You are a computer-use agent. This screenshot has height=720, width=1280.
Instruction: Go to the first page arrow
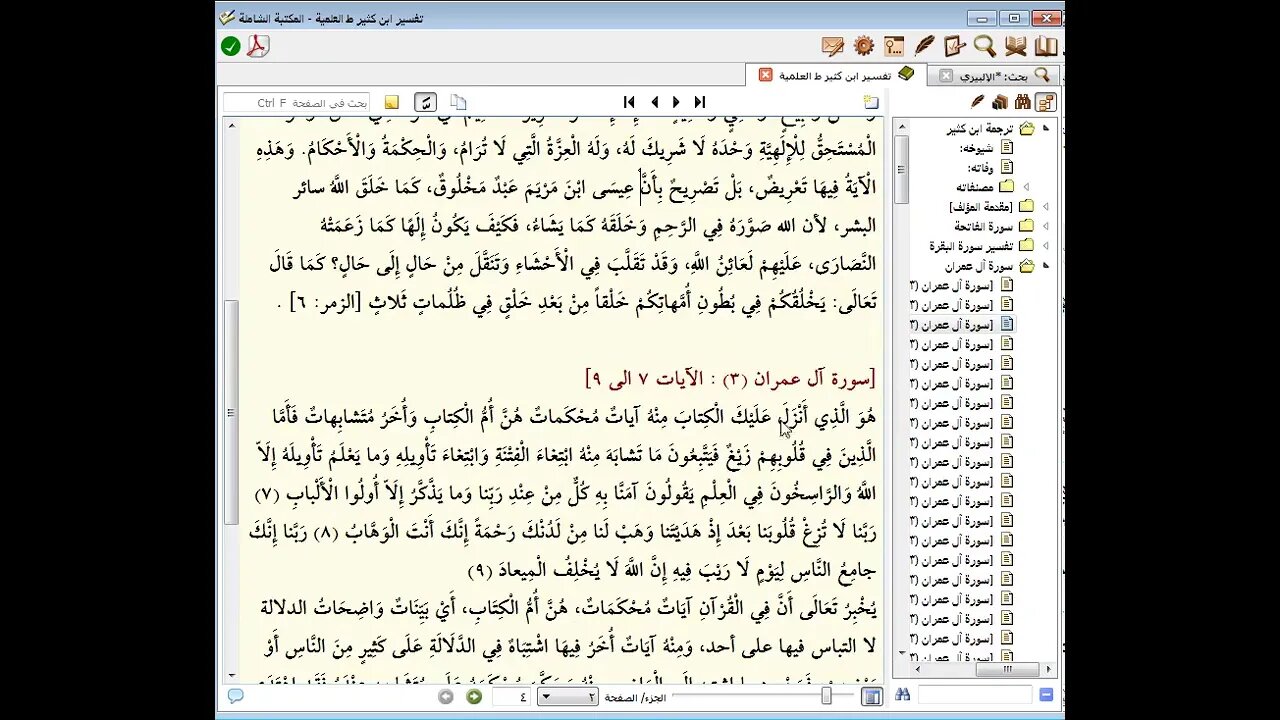629,102
